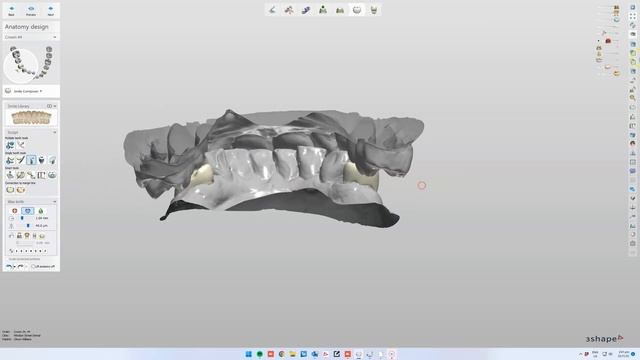Open File Explorer from the taskbar
This screenshot has height=360, width=640.
coord(293,354)
